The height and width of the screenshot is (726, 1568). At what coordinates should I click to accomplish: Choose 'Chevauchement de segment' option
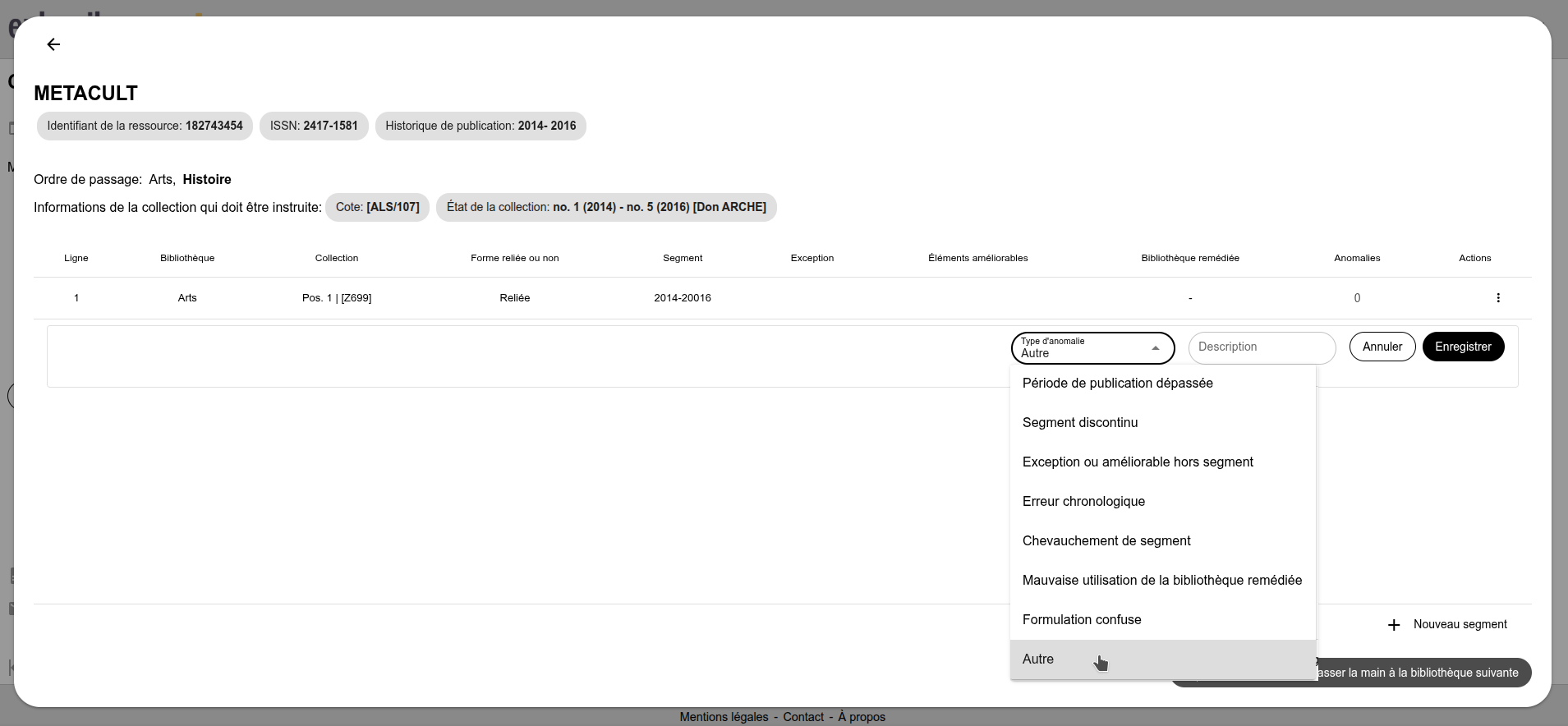click(1106, 541)
